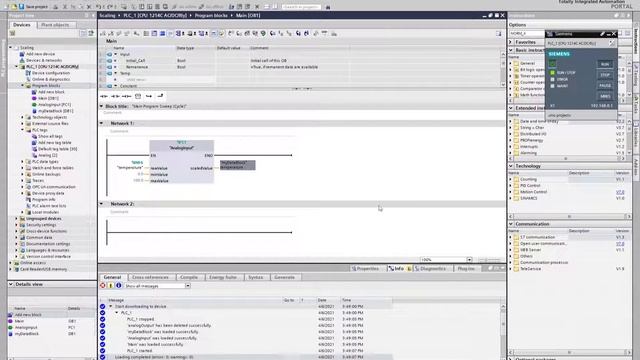
Task: Open Main [OB1] block in project tree
Action: (45, 98)
